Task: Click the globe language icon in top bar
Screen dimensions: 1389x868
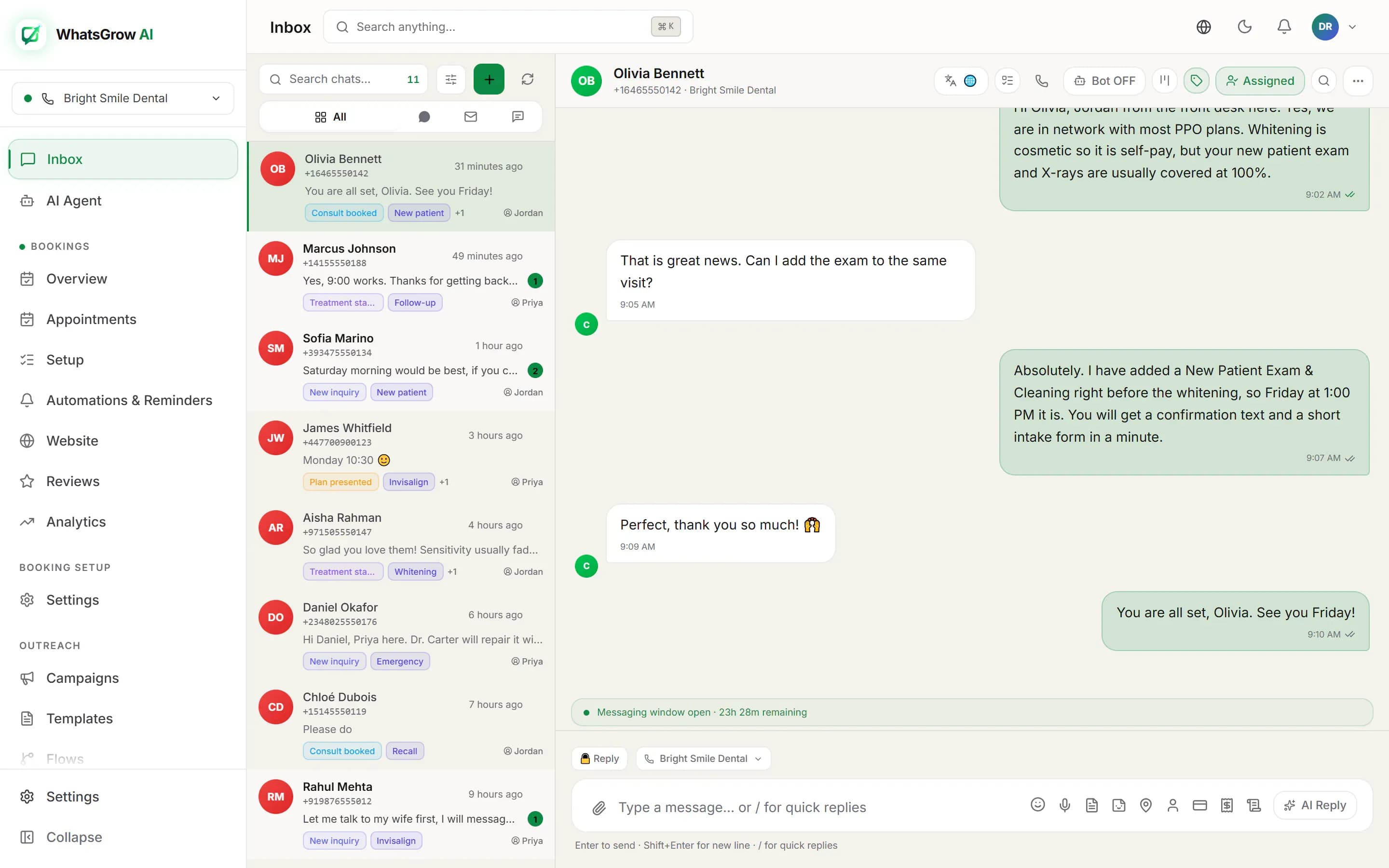Action: point(1204,27)
